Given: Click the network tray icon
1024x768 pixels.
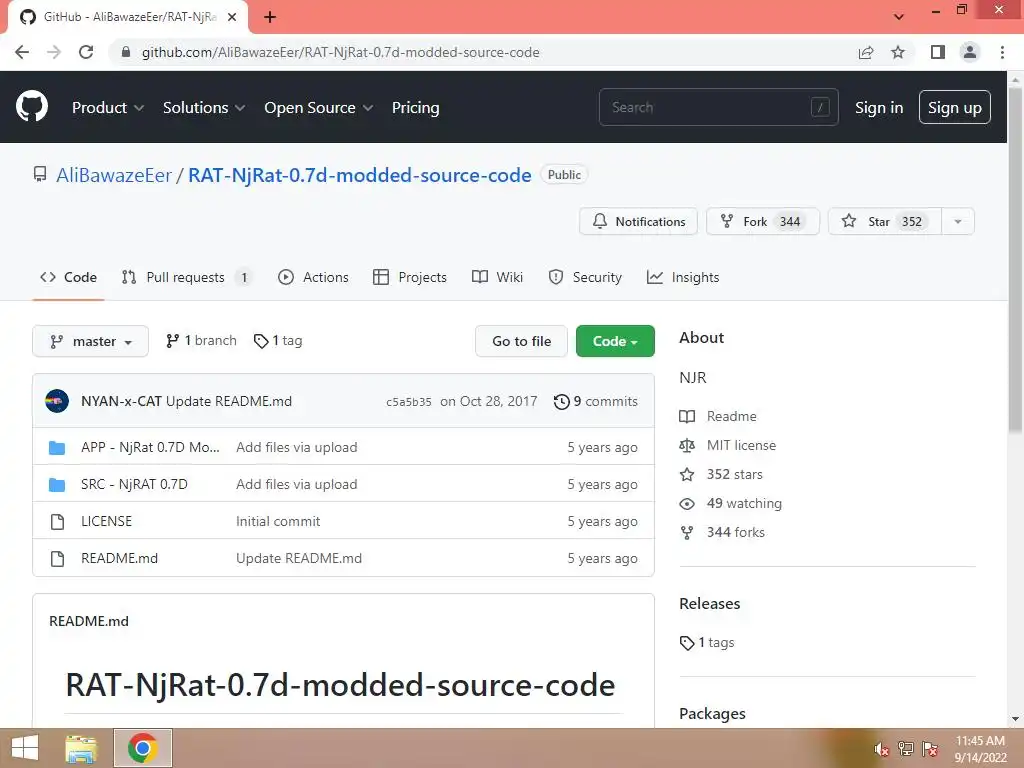Looking at the screenshot, I should click(x=906, y=748).
